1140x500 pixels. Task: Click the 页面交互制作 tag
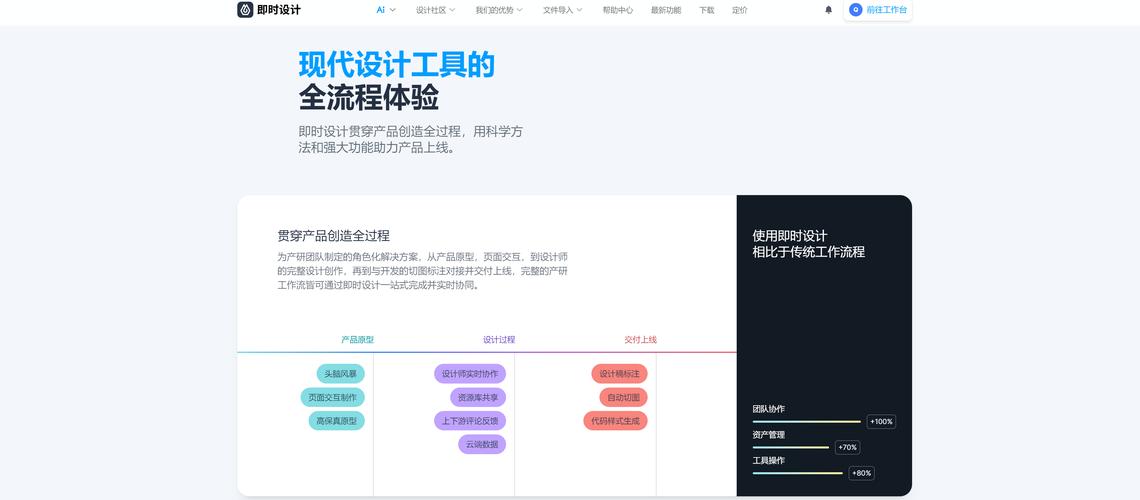pos(332,398)
